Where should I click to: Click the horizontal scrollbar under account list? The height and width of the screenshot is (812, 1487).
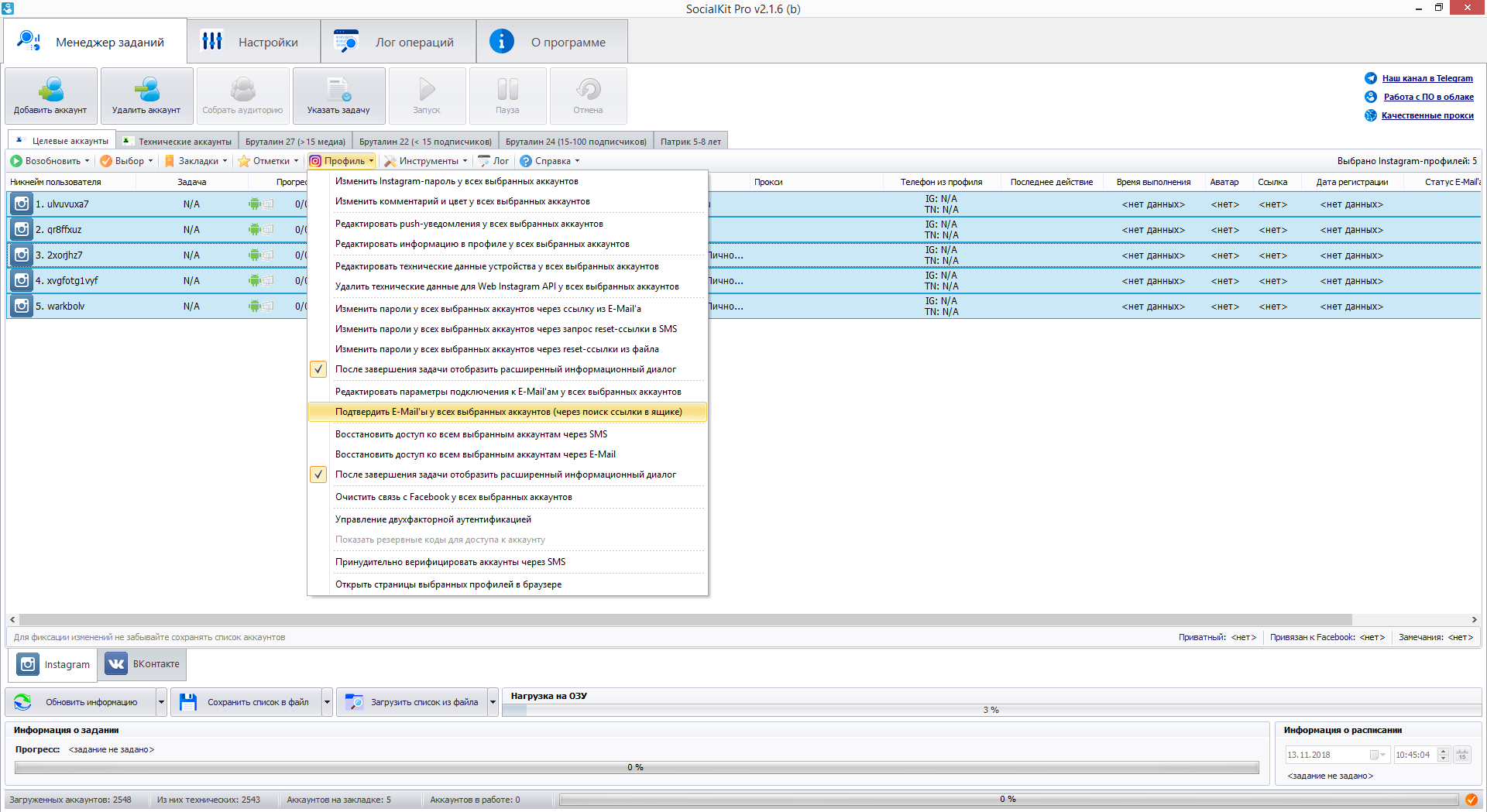pyautogui.click(x=685, y=619)
